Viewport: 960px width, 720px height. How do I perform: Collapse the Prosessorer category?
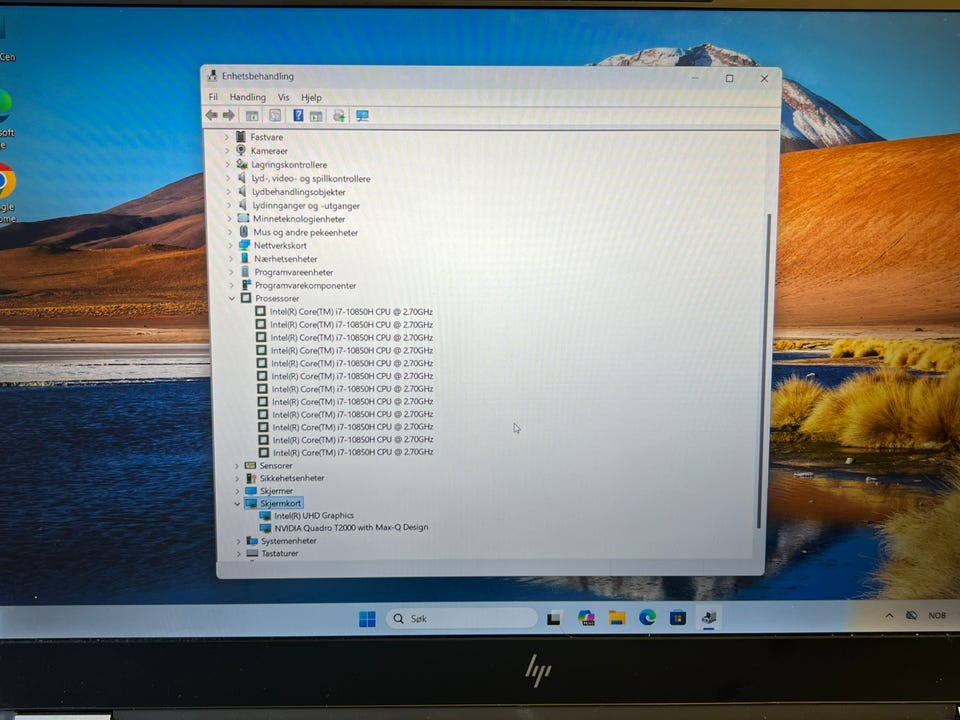[x=232, y=298]
